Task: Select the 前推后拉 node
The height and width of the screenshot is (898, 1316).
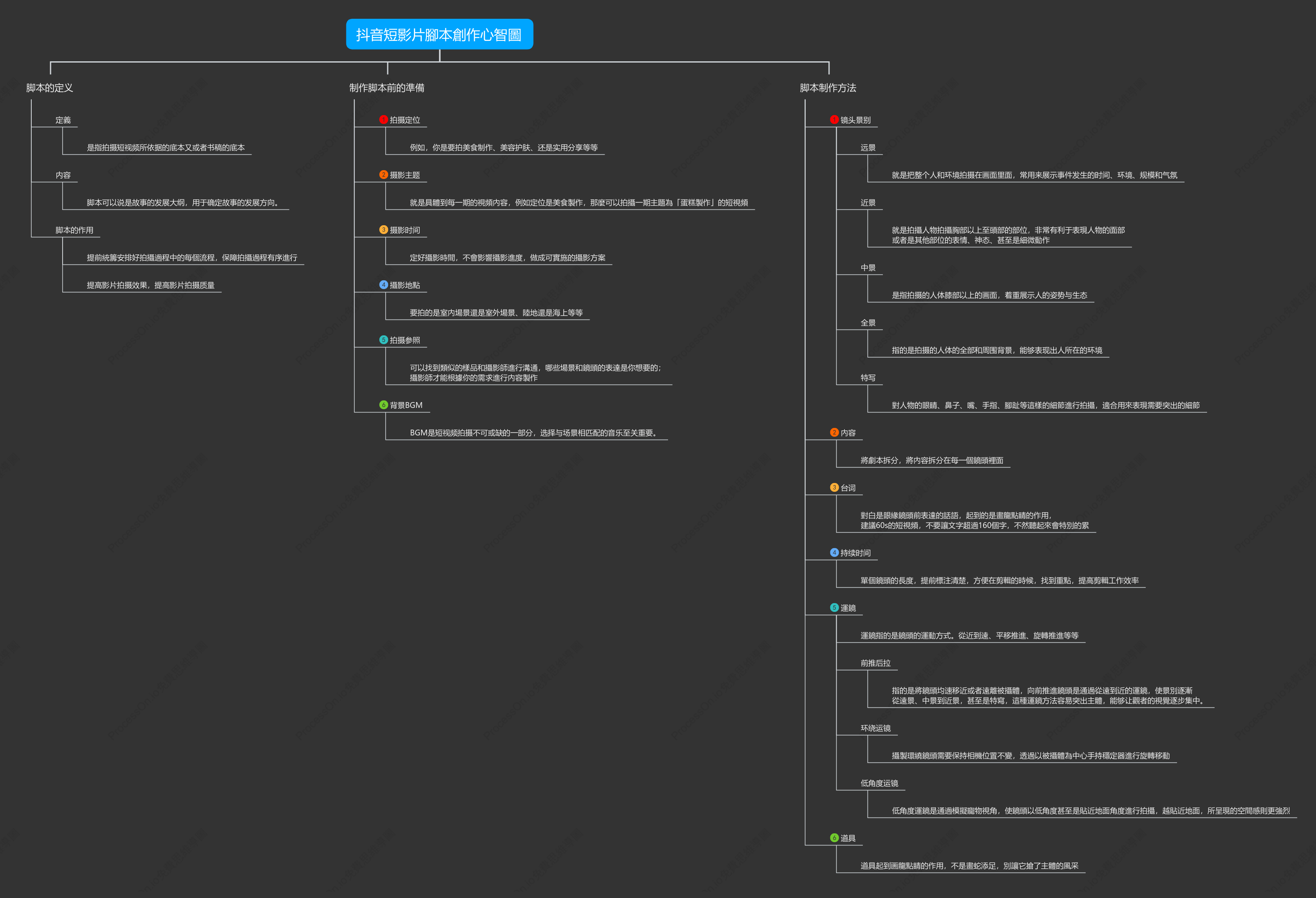Action: tap(875, 662)
